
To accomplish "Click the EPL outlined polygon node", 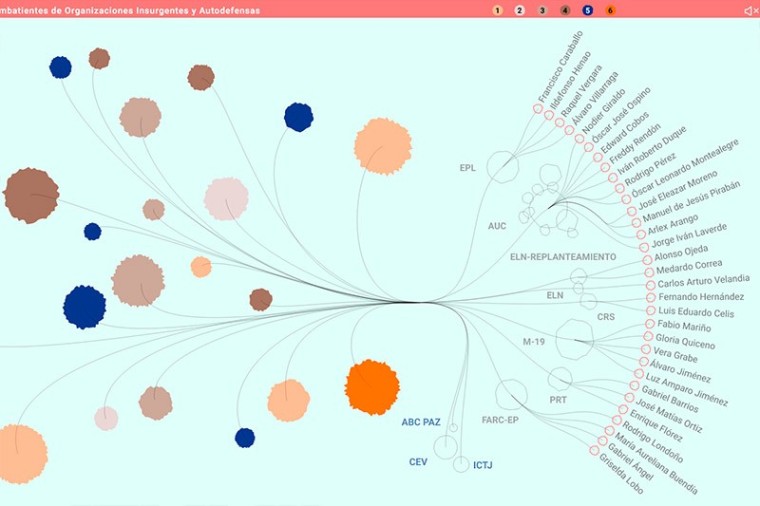I will (x=503, y=167).
